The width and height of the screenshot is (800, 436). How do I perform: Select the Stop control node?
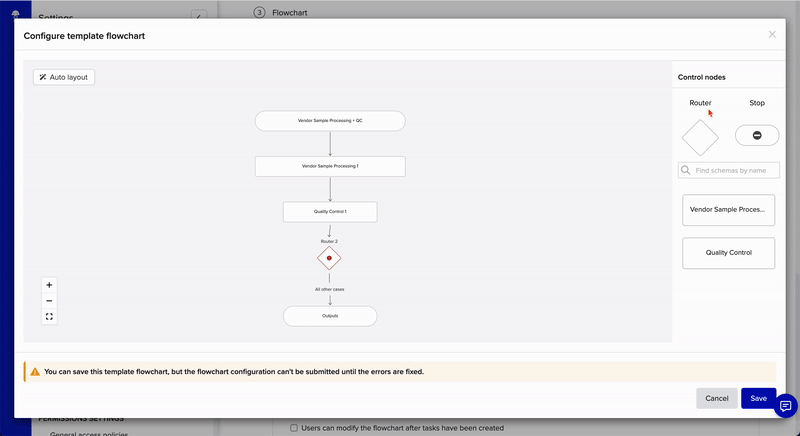[757, 135]
